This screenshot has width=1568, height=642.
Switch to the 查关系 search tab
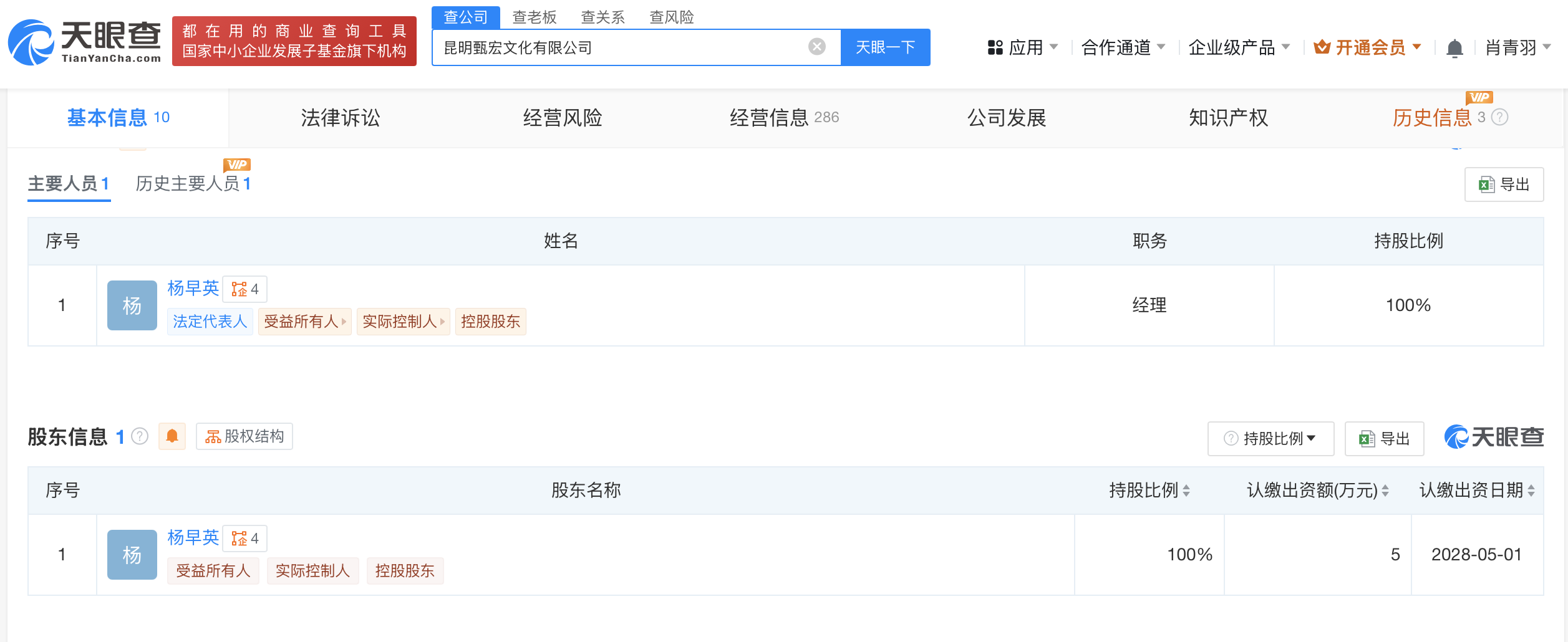[603, 17]
